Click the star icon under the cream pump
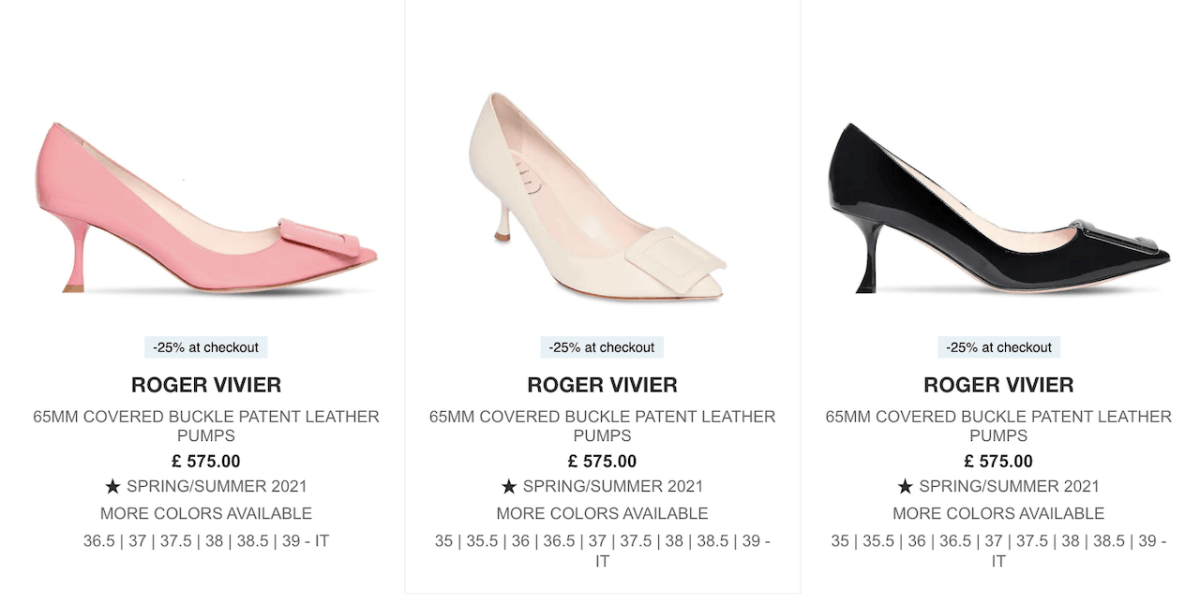The image size is (1200, 603). click(509, 487)
